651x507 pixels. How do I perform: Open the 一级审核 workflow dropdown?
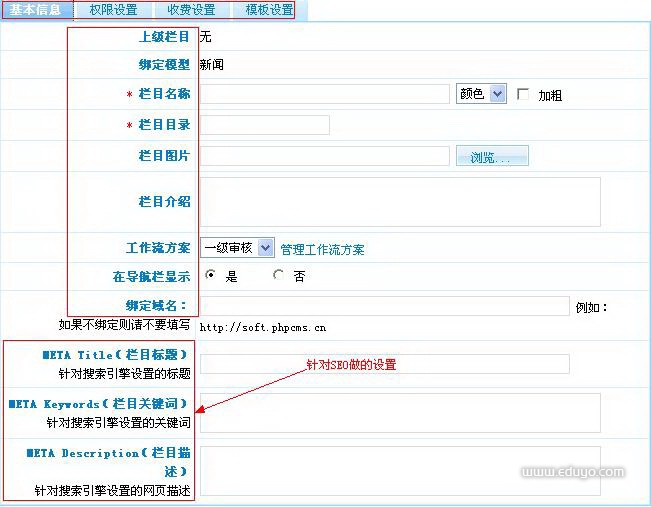click(237, 248)
